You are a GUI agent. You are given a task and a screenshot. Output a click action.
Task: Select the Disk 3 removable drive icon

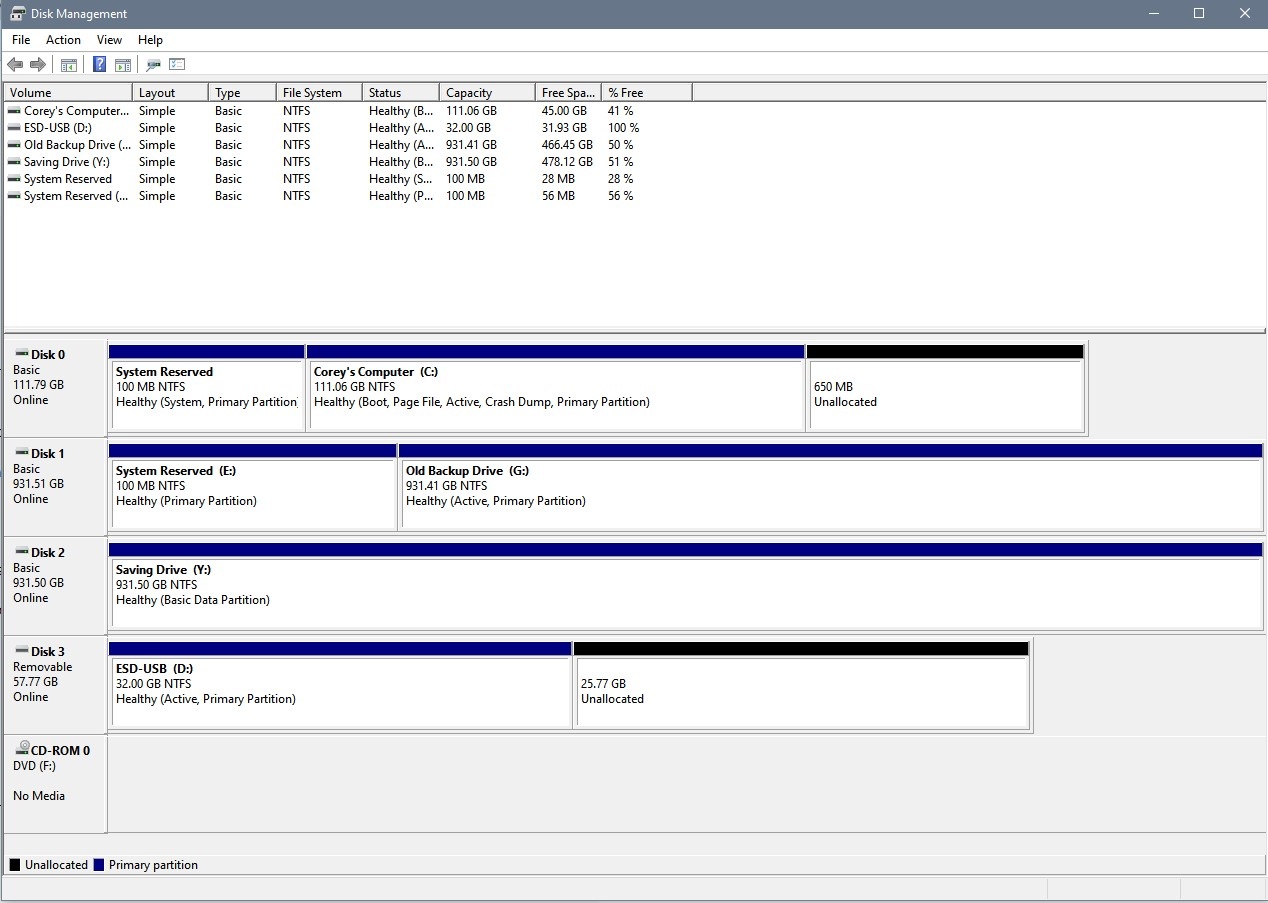(24, 651)
